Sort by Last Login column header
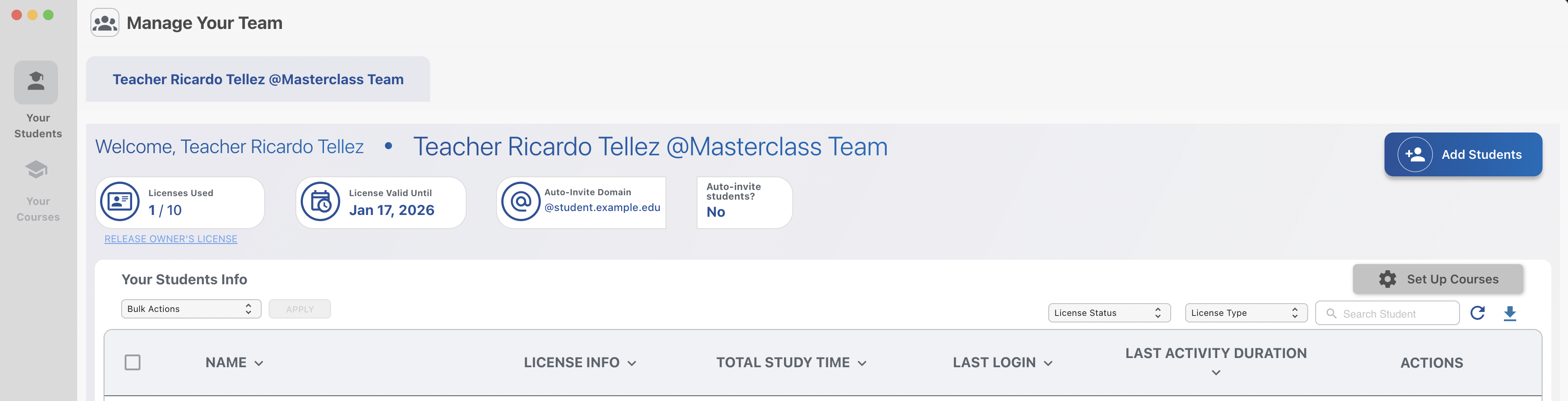 [1002, 363]
